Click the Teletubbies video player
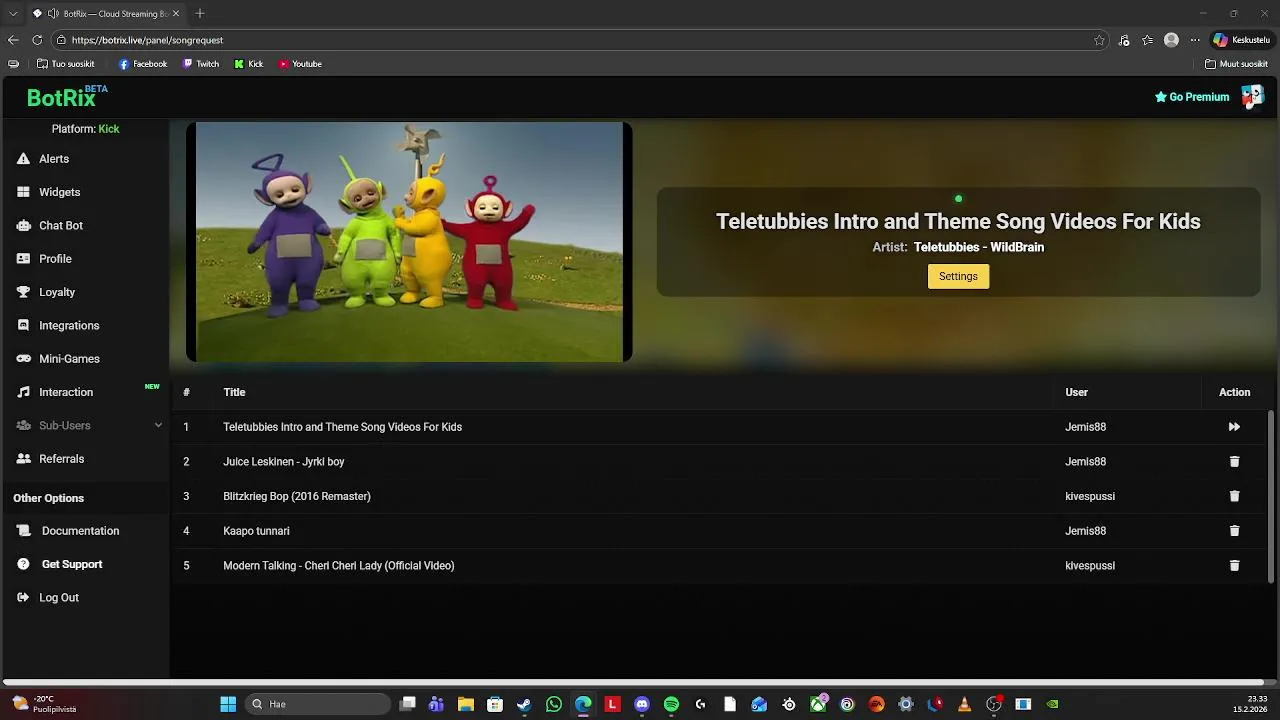This screenshot has height=720, width=1280. coord(409,242)
